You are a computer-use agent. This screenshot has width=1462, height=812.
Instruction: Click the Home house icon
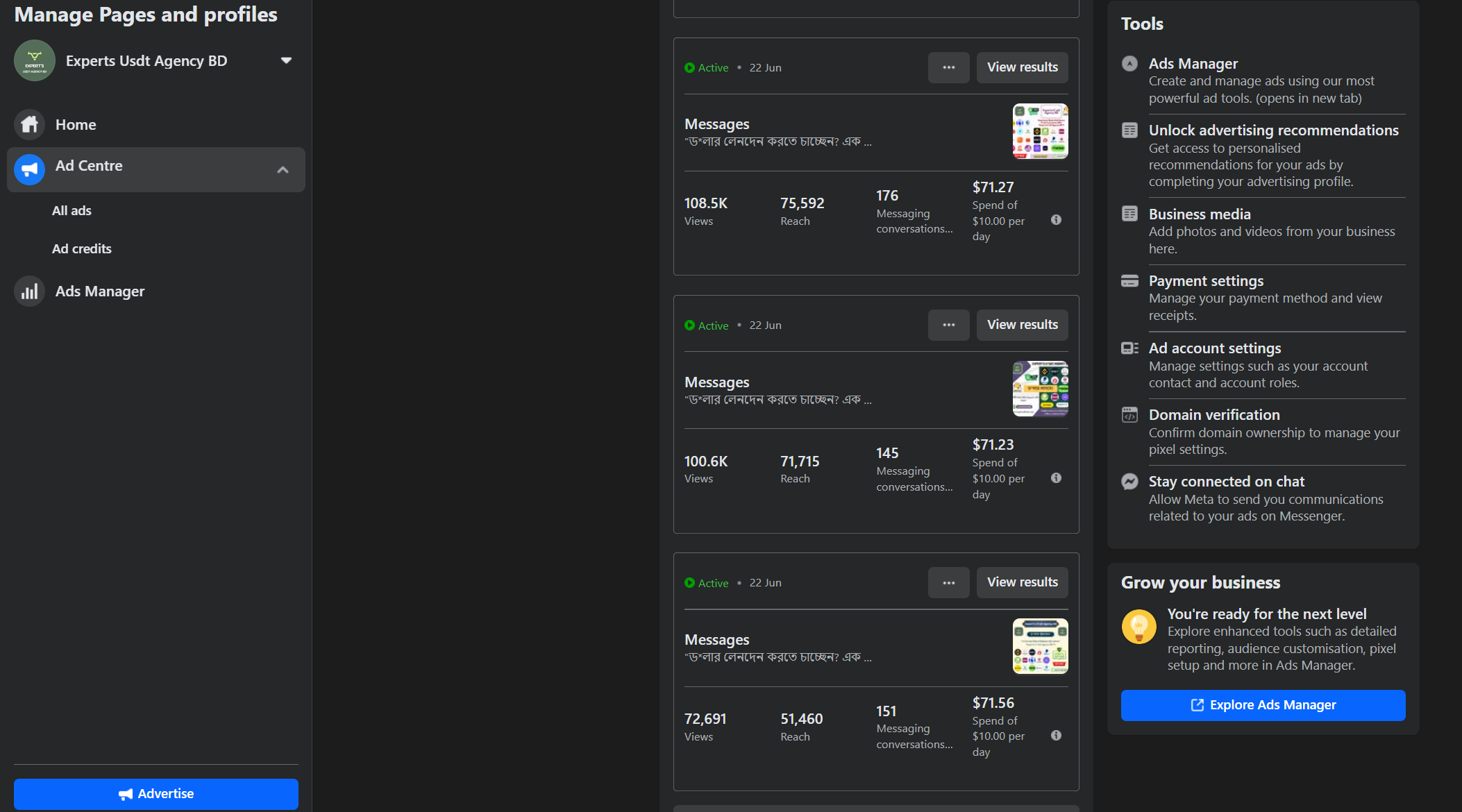(29, 125)
